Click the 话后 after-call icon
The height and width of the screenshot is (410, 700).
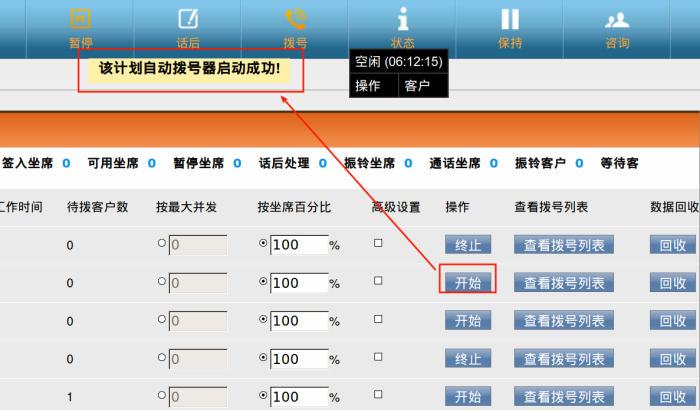click(188, 19)
